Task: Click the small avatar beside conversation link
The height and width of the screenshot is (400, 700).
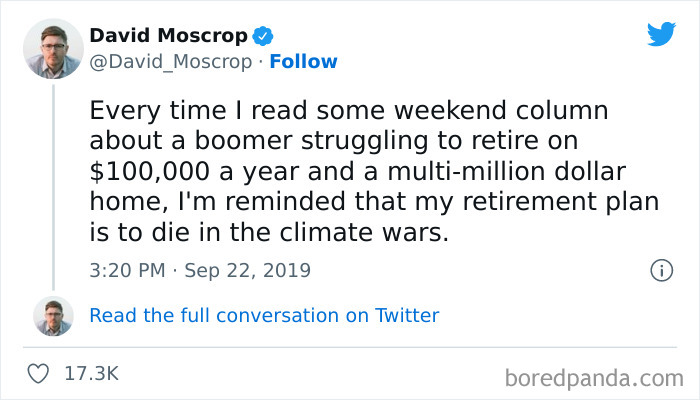Action: (x=52, y=315)
